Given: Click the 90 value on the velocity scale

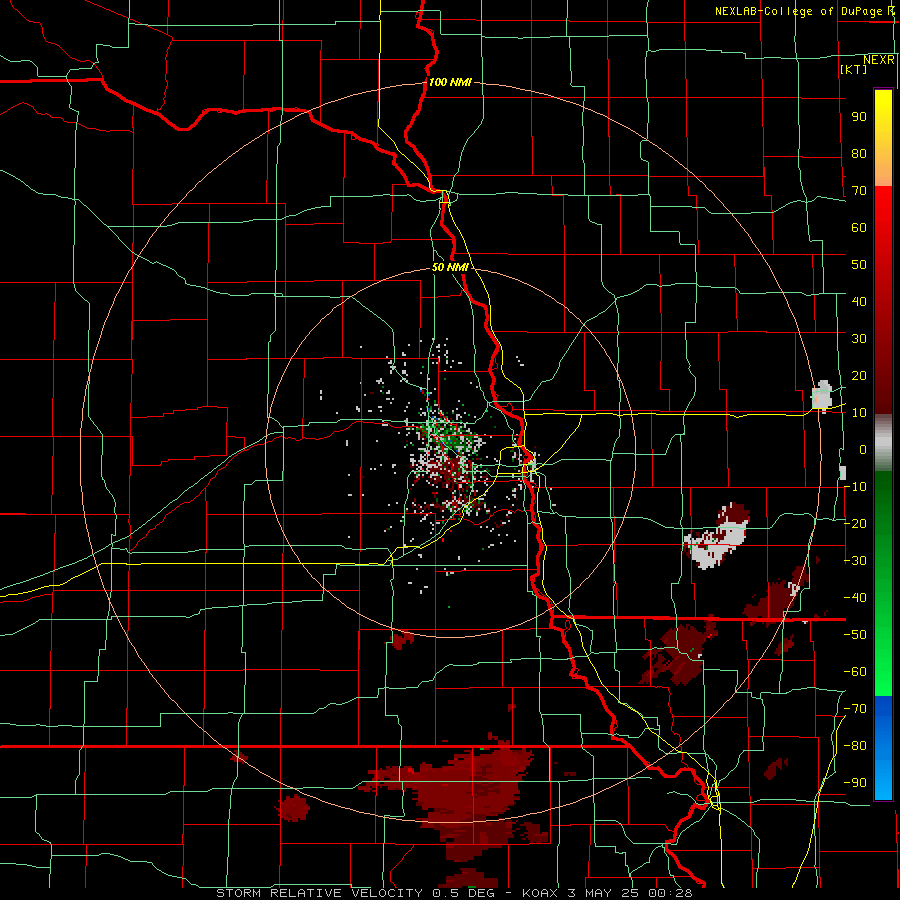Looking at the screenshot, I should click(859, 117).
